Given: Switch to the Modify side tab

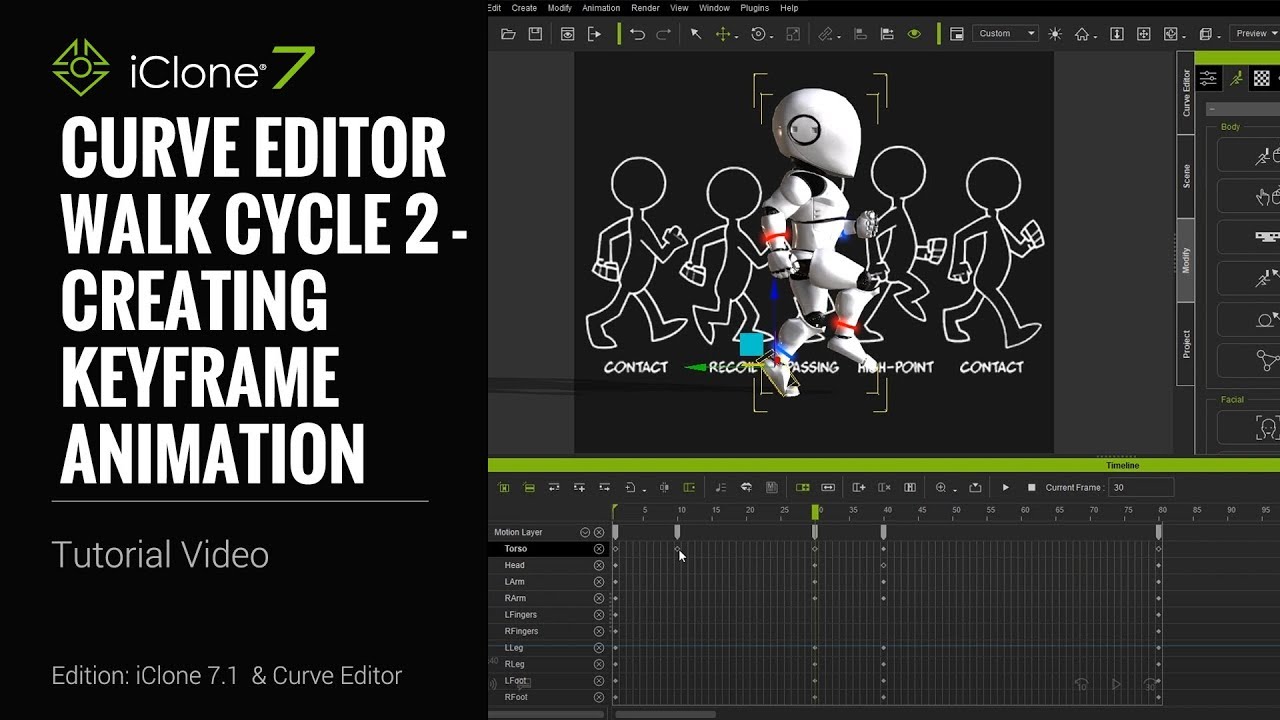Looking at the screenshot, I should [x=1186, y=261].
